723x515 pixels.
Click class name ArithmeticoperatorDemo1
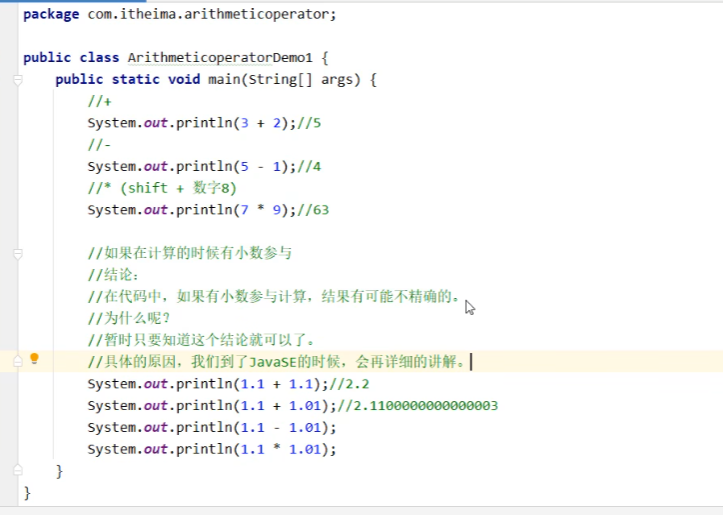[220, 58]
